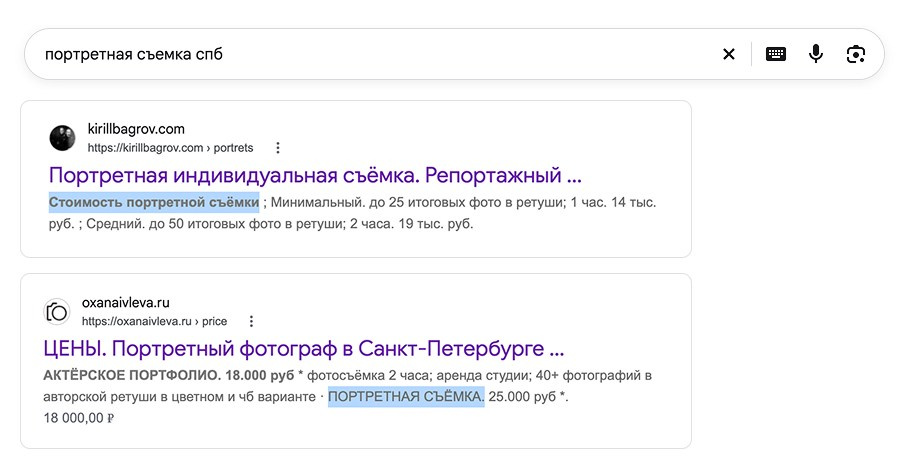This screenshot has height=468, width=919.
Task: Search by image with the camera lens icon
Action: pos(856,54)
